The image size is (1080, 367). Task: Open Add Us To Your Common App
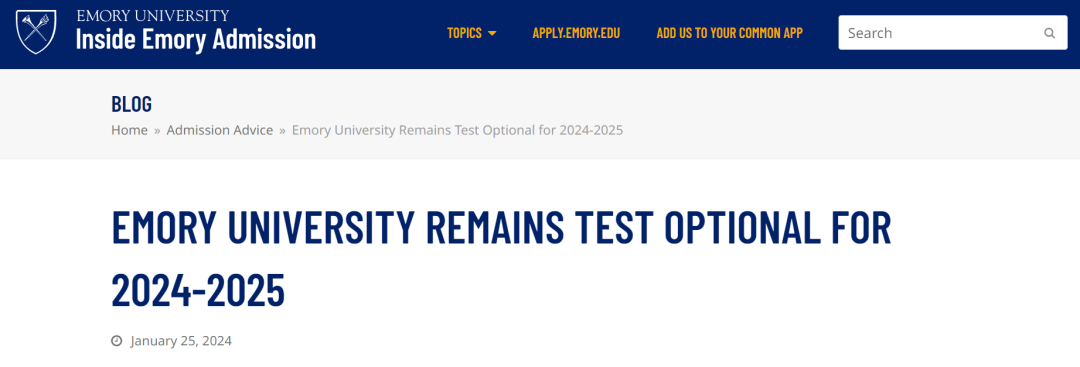click(729, 33)
